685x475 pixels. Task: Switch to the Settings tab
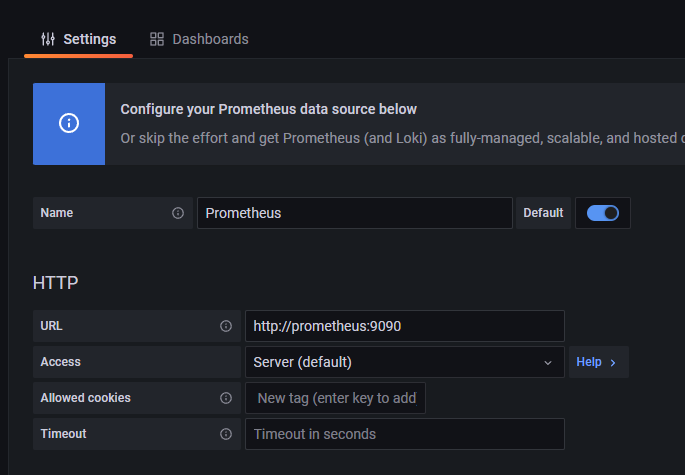pyautogui.click(x=78, y=39)
